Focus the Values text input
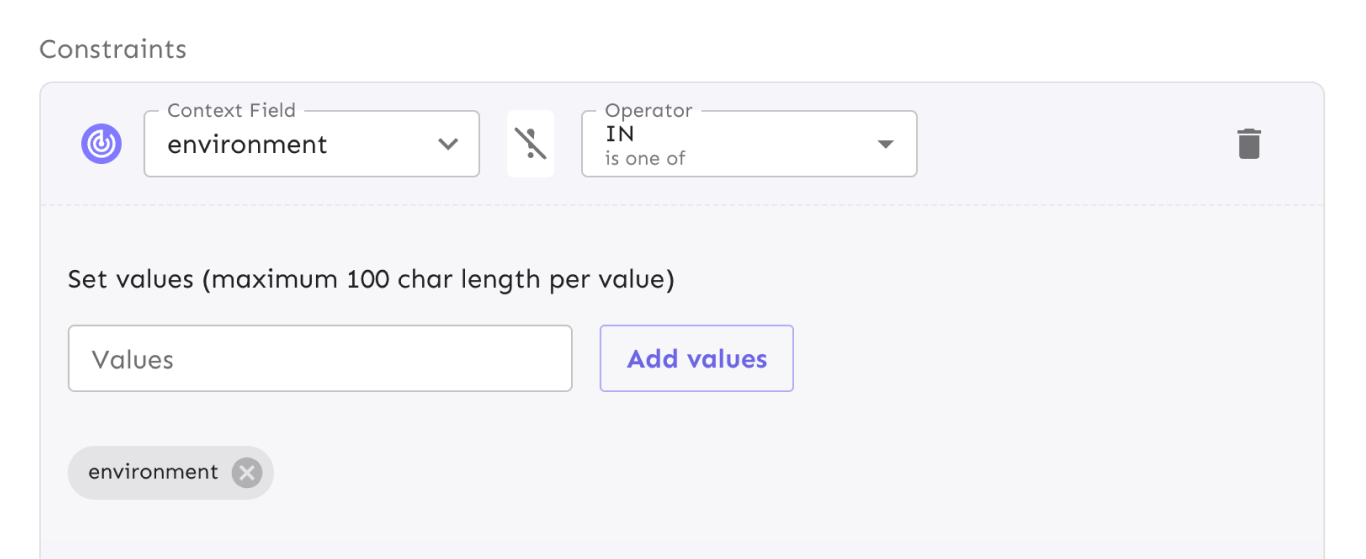This screenshot has height=559, width=1366. (320, 359)
